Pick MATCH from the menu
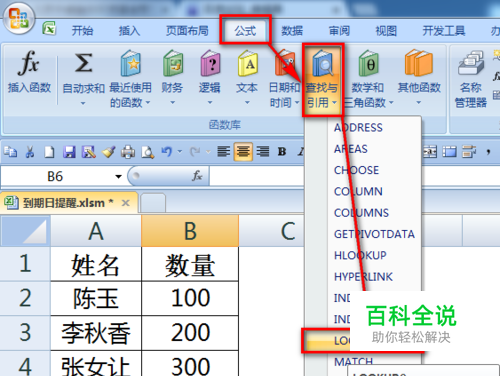500x376 pixels. [x=353, y=362]
